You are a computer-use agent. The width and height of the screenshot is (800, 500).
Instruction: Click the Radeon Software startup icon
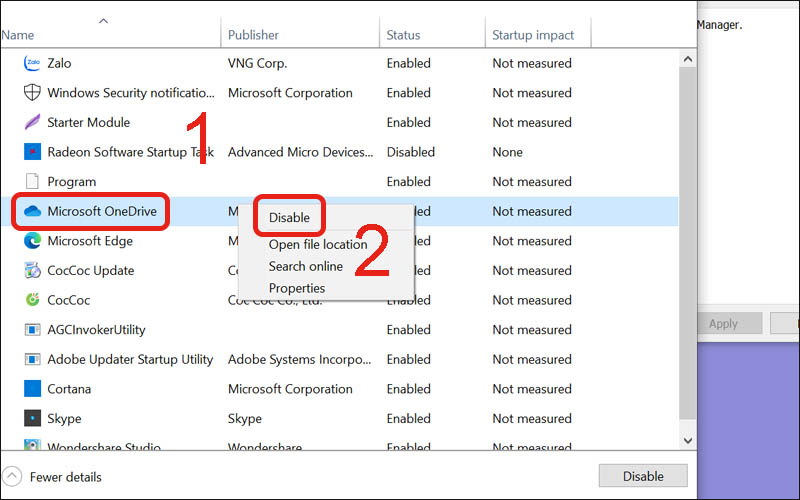coord(32,152)
